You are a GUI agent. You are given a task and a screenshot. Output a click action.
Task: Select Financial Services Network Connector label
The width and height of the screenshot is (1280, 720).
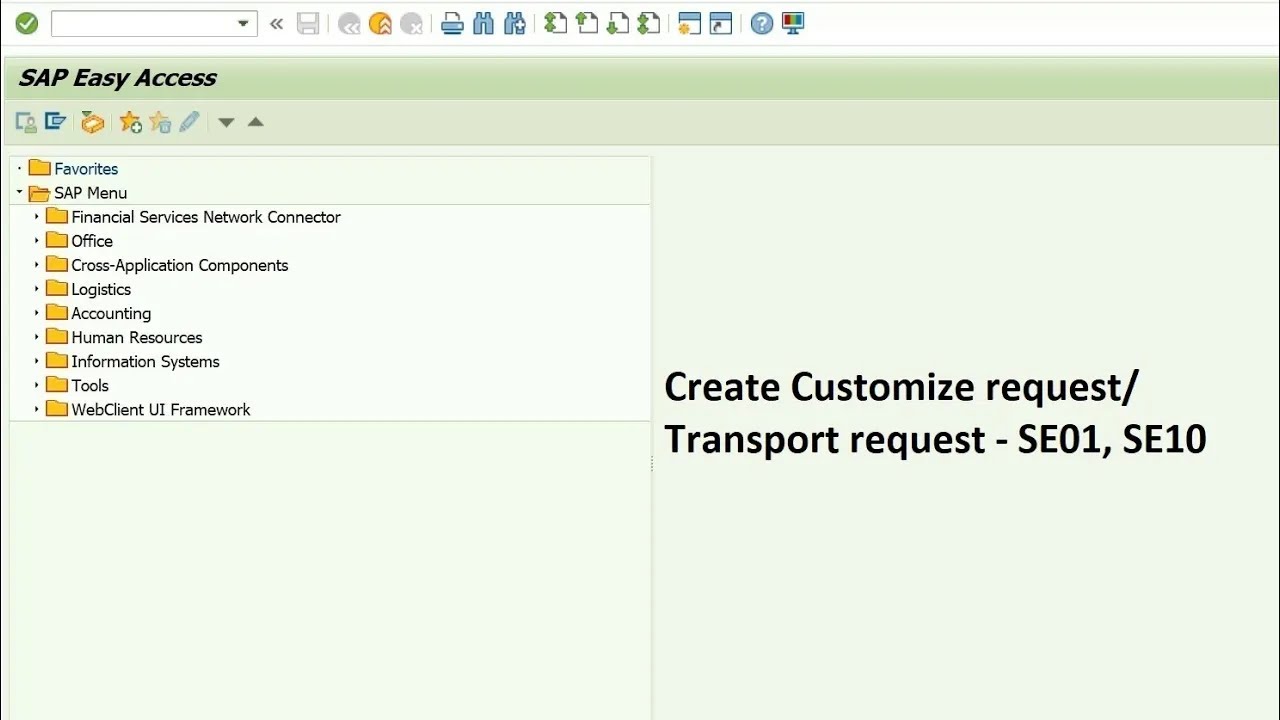point(206,217)
